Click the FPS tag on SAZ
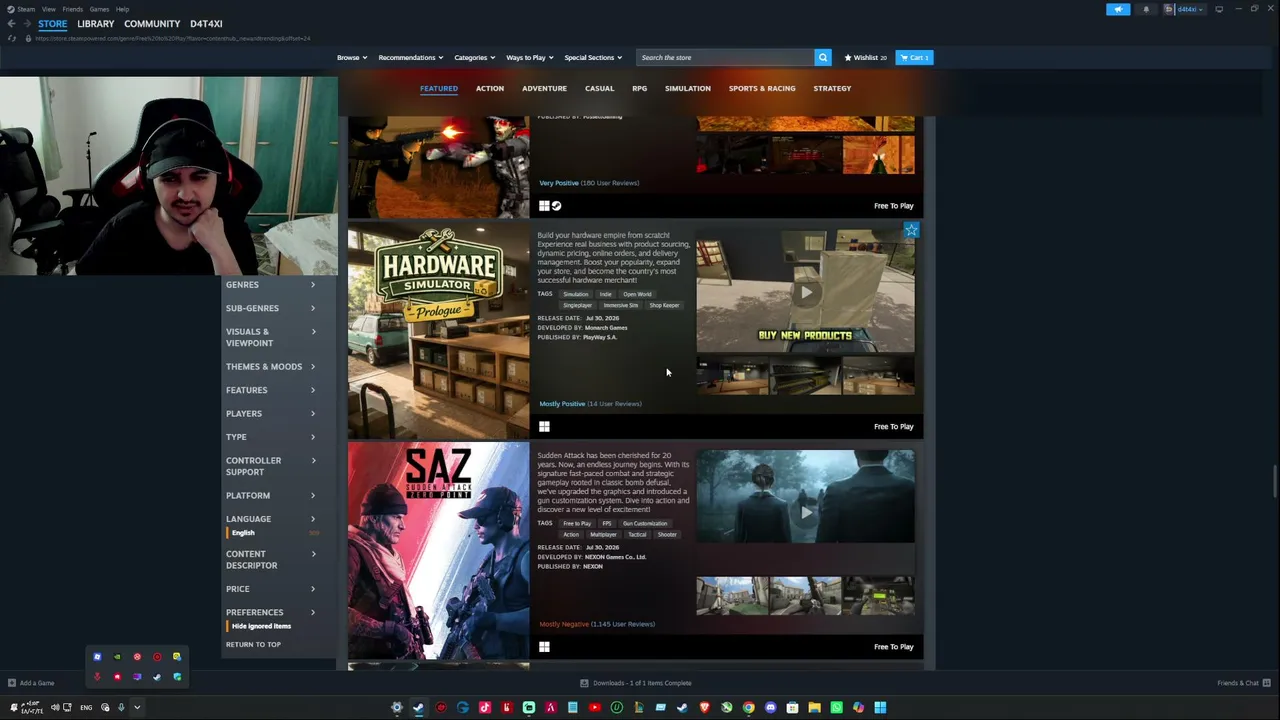 [607, 524]
